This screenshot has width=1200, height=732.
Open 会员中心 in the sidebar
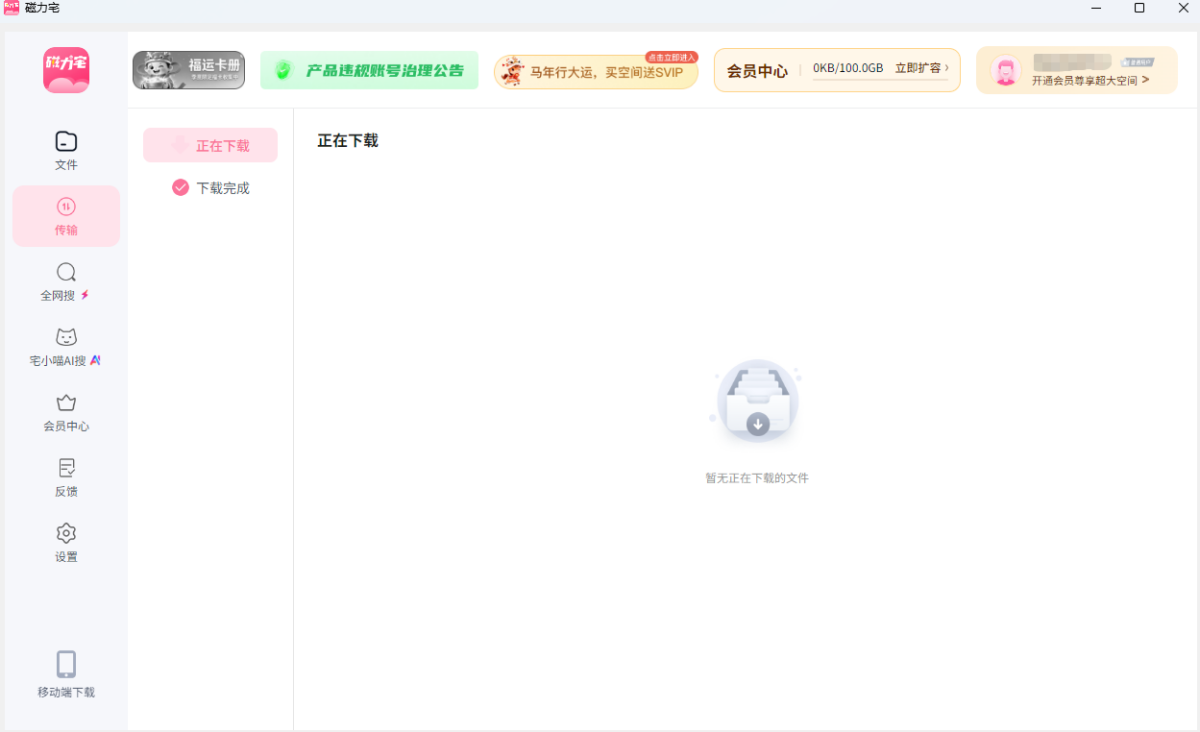(66, 412)
